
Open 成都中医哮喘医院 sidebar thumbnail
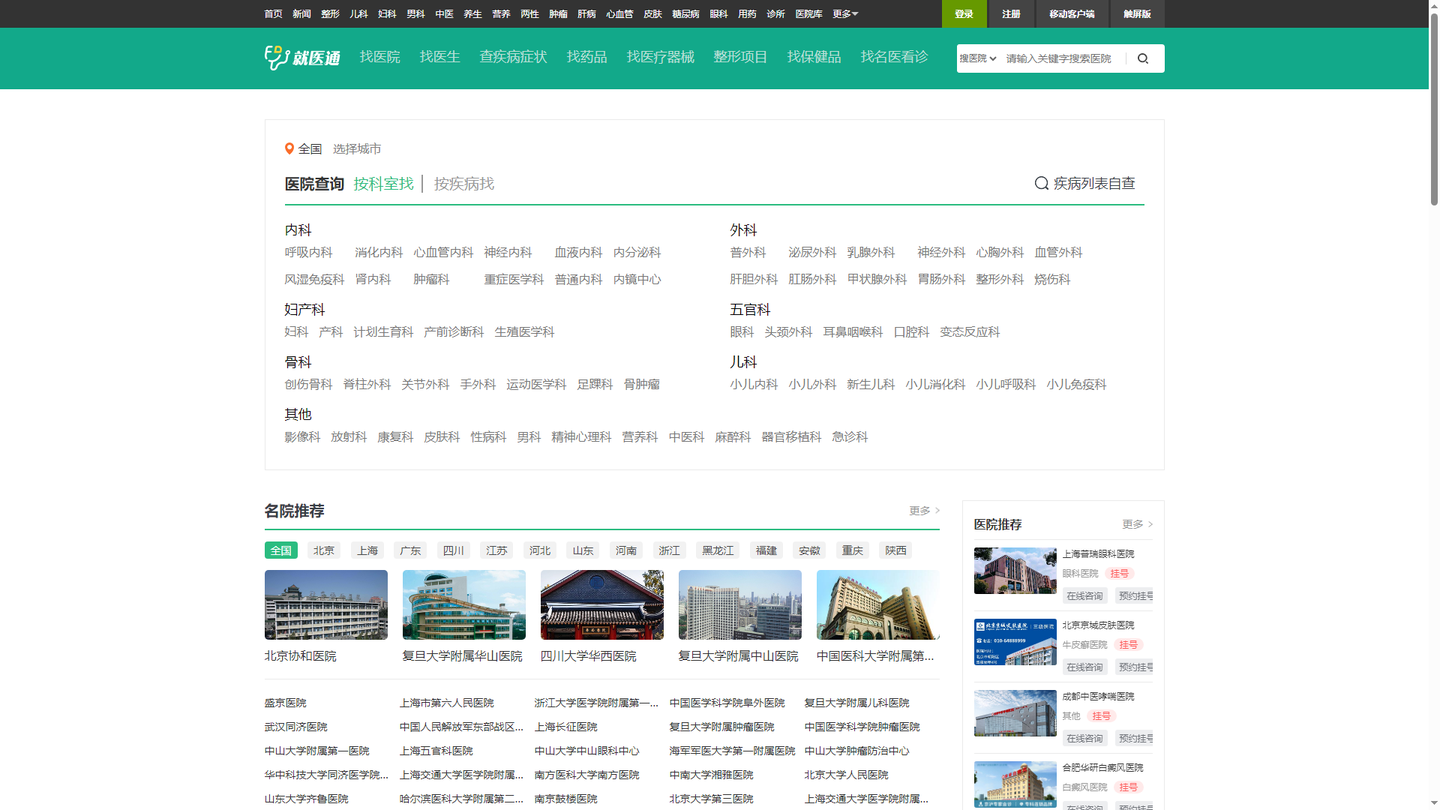point(1015,713)
